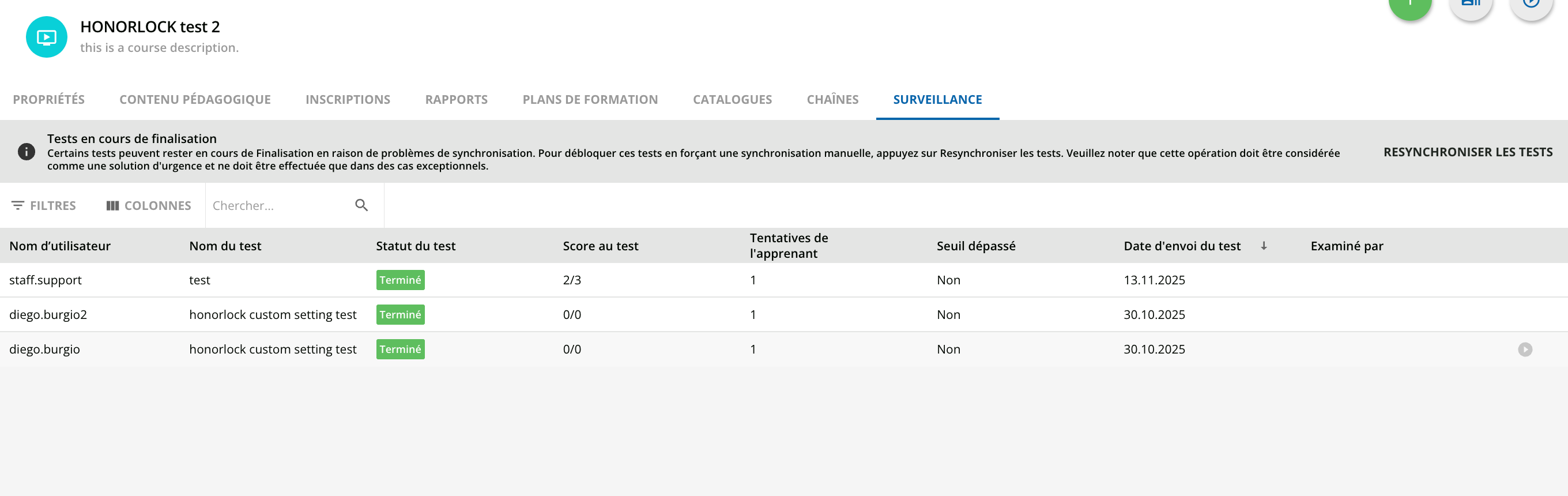The image size is (1568, 496).
Task: Sort by Examiné par column header
Action: point(1347,246)
